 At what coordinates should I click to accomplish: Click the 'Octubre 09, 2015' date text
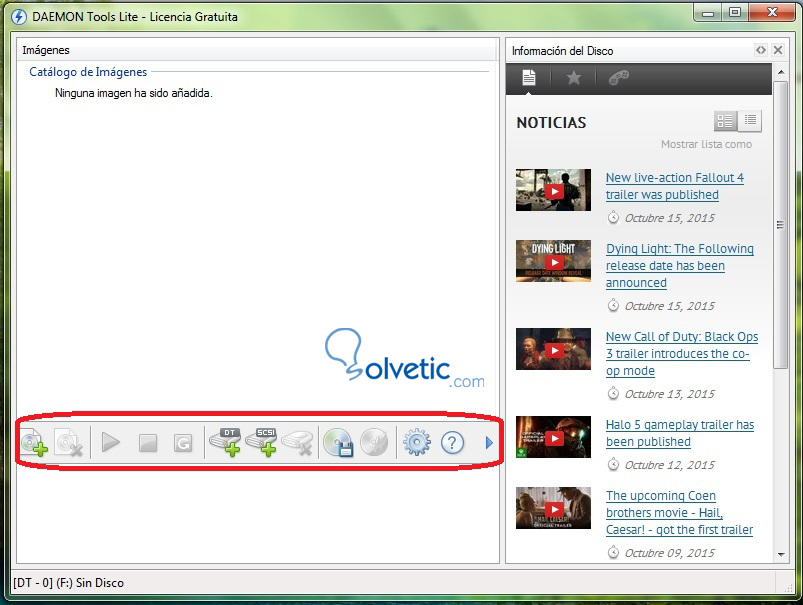(x=669, y=553)
